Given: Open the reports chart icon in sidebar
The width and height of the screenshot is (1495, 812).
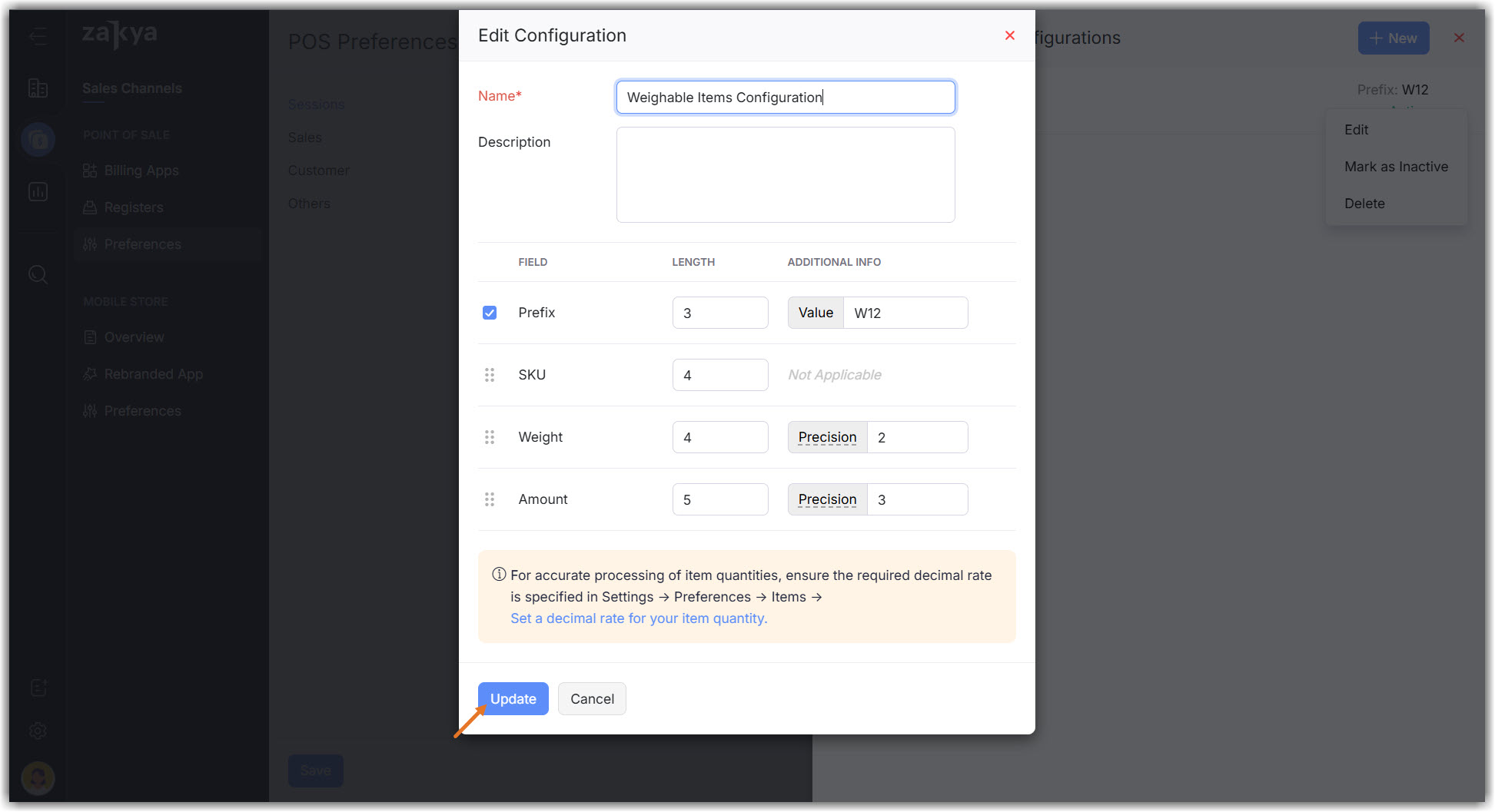Looking at the screenshot, I should (x=38, y=191).
